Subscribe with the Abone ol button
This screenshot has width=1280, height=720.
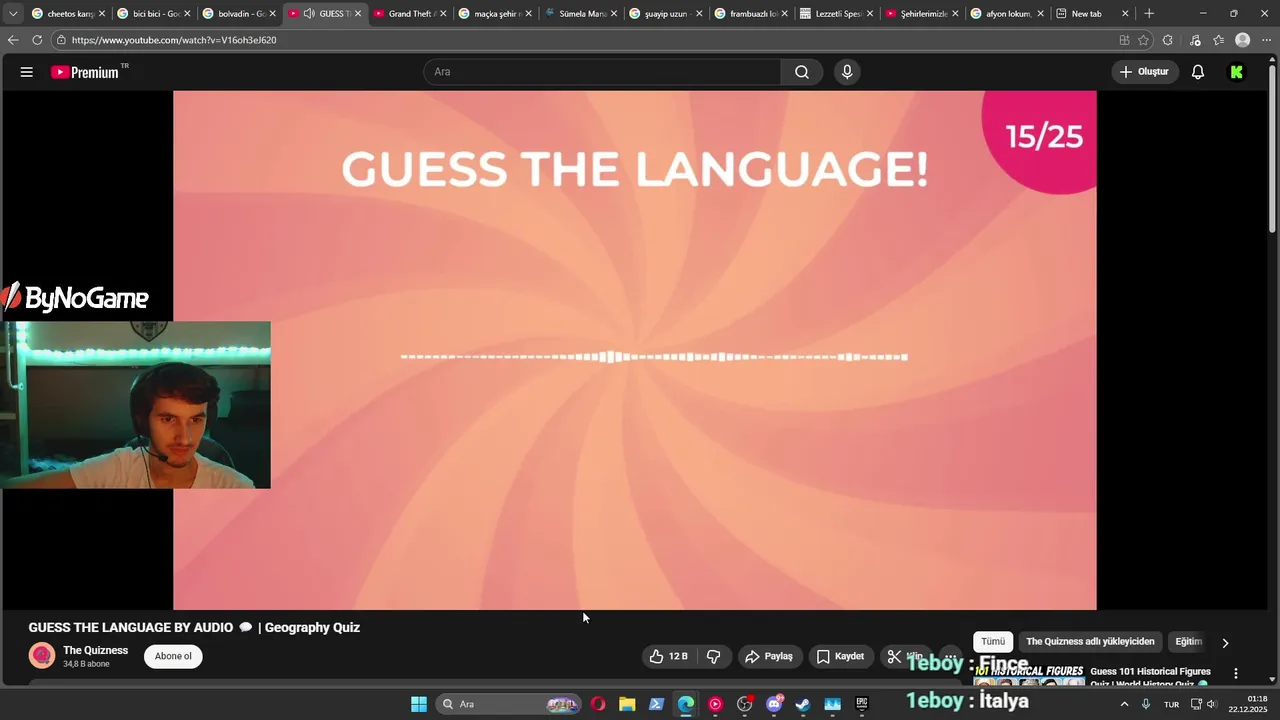(x=173, y=656)
